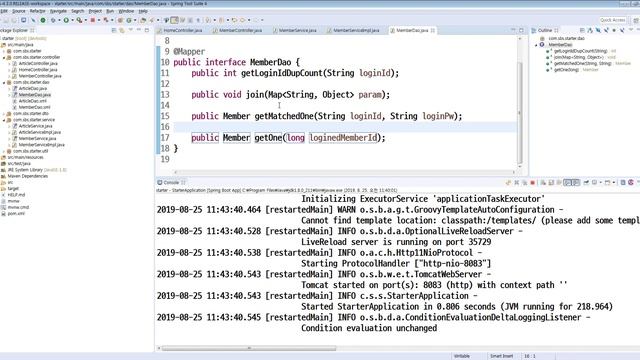
Task: Click the editor horizontal scrollbar track
Action: [344, 172]
